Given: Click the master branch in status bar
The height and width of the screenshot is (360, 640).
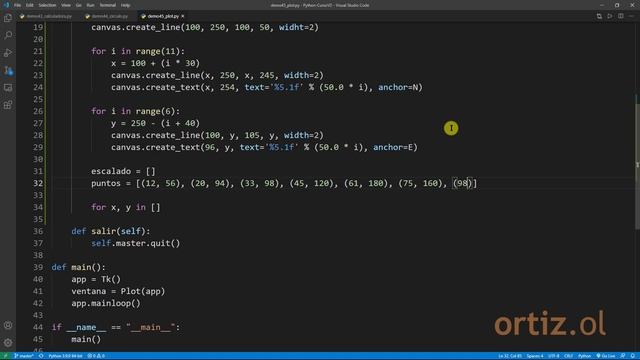Looking at the screenshot, I should (24, 356).
